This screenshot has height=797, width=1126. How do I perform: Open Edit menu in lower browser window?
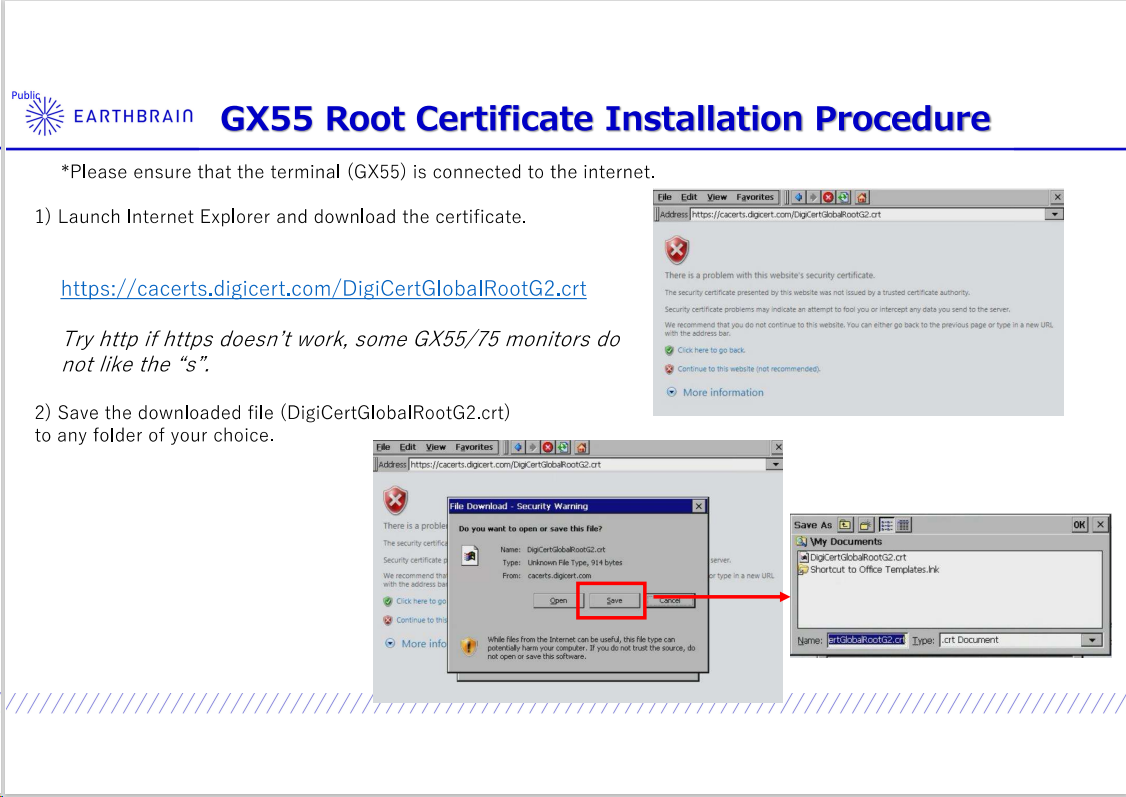pos(408,447)
